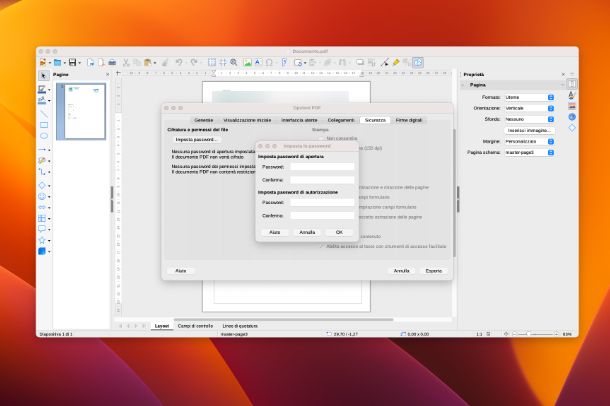This screenshot has height=406, width=610.
Task: Click Esporta in Opzioni PDF dialog
Action: tap(433, 271)
